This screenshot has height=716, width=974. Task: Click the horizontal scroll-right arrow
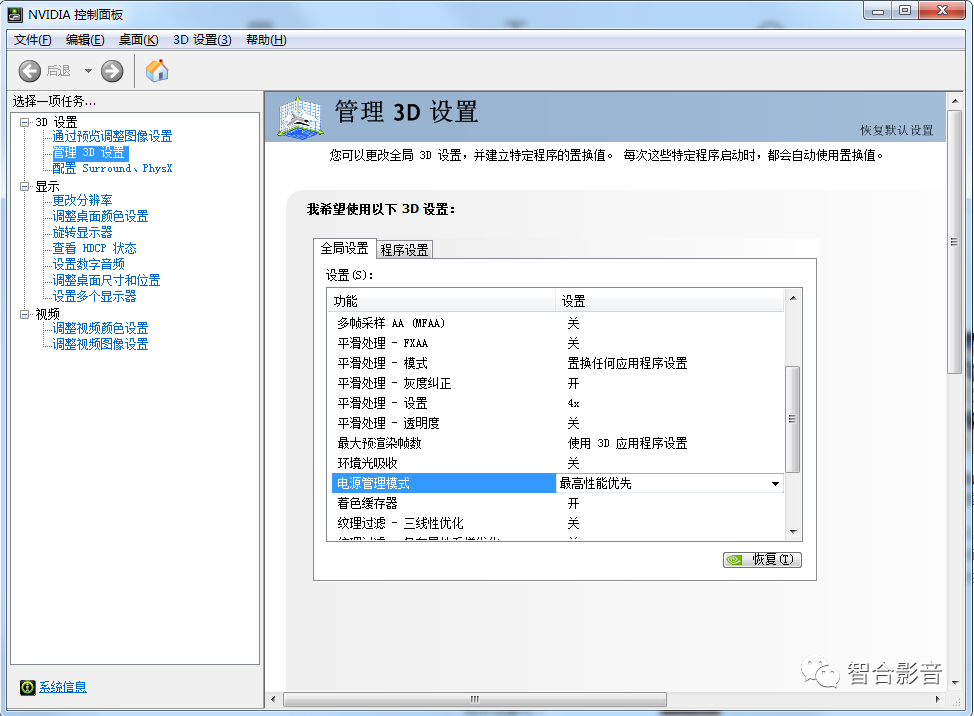(x=937, y=699)
